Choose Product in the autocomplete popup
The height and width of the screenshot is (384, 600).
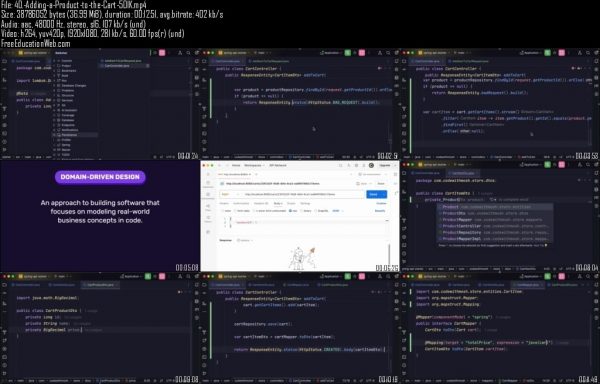(495, 207)
